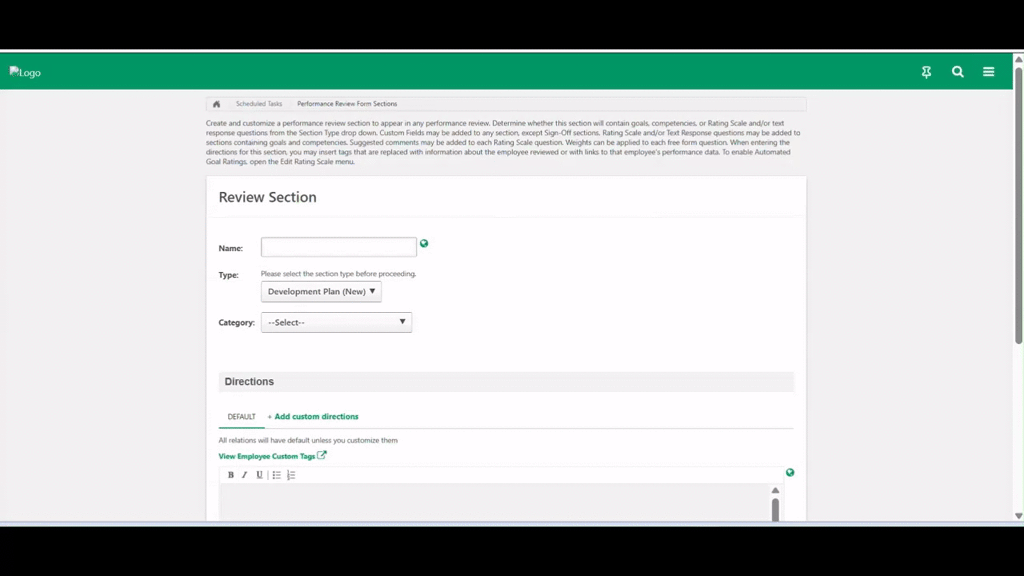Select the DEFAULT directions tab

[241, 417]
